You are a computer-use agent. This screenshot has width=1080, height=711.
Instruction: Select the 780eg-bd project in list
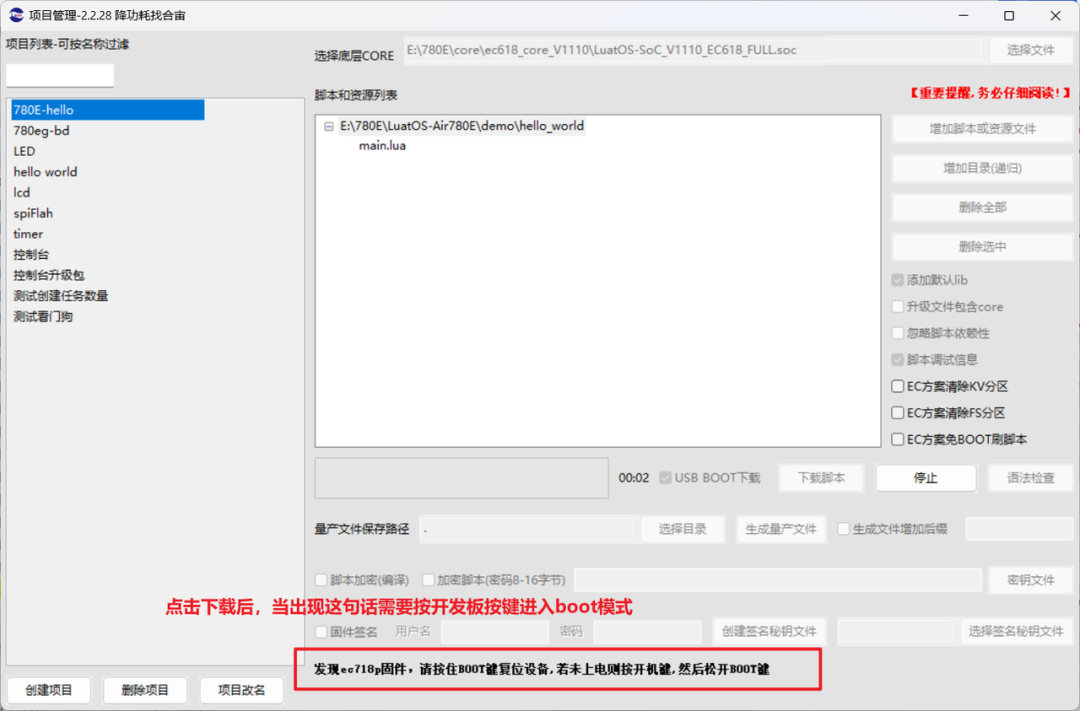[41, 131]
